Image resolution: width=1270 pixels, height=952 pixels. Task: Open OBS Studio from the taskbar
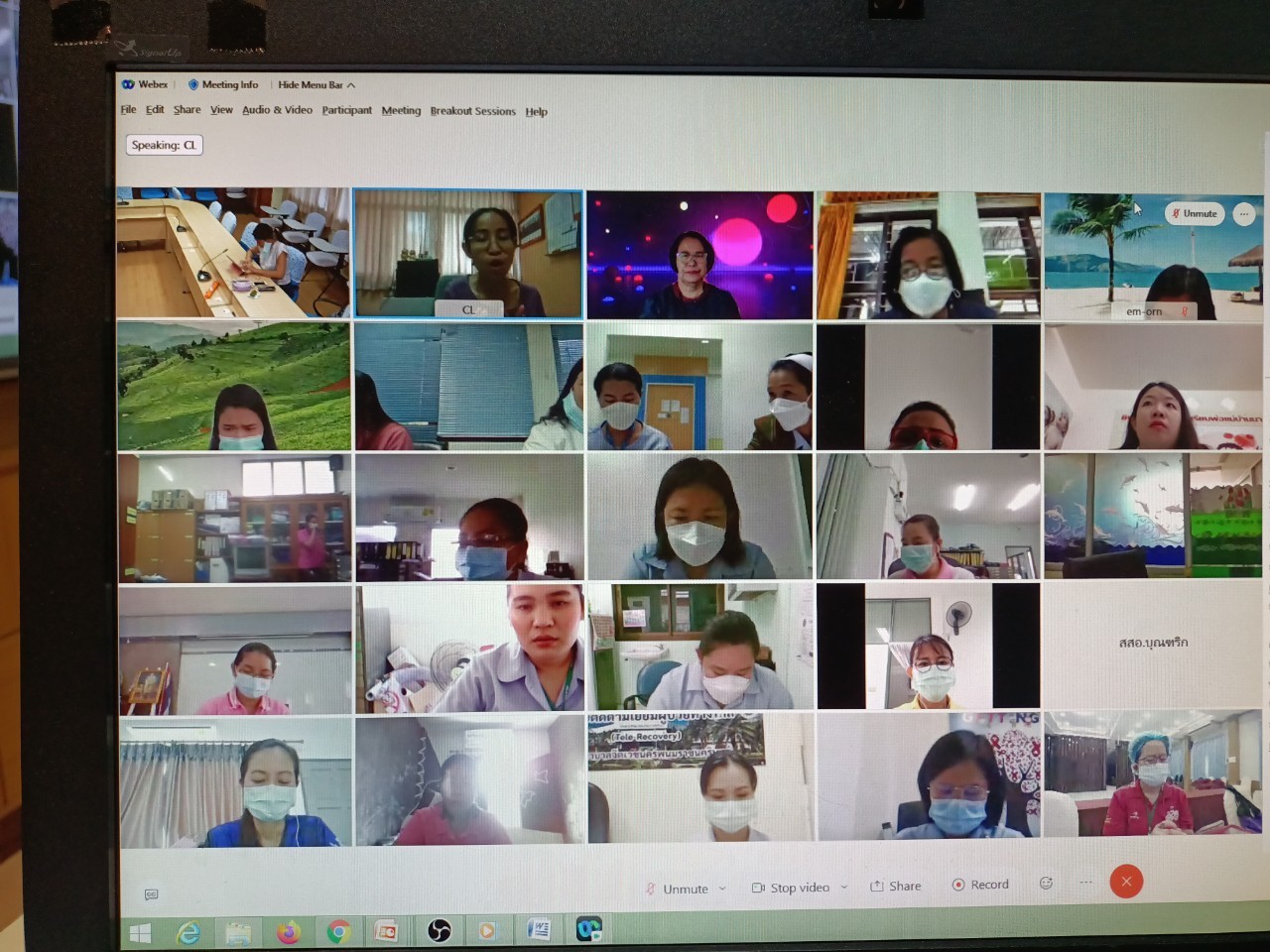point(439,931)
